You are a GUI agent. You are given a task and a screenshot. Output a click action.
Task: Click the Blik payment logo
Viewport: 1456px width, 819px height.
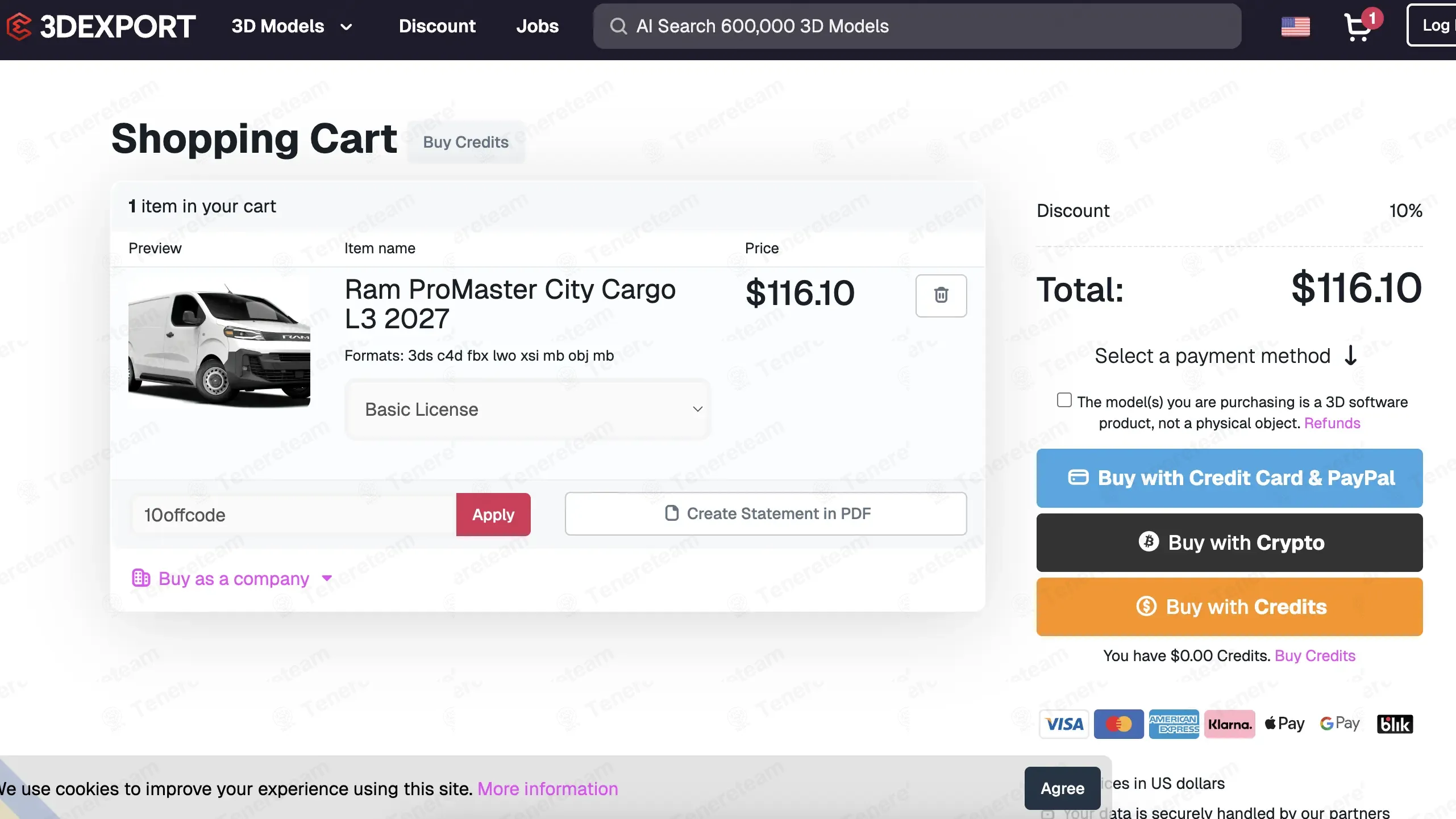coord(1395,724)
